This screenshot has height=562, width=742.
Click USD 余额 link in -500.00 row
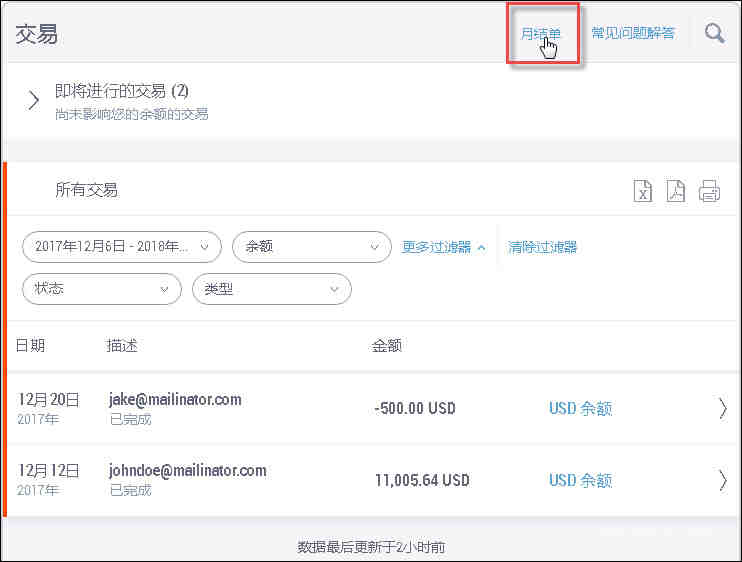(x=581, y=409)
